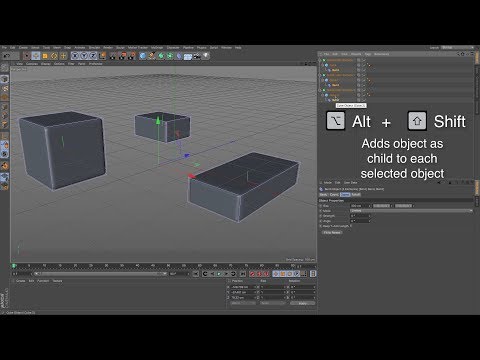This screenshot has height=360, width=480.
Task: Click the Make Editable icon in left sidebar
Action: coord(5,68)
